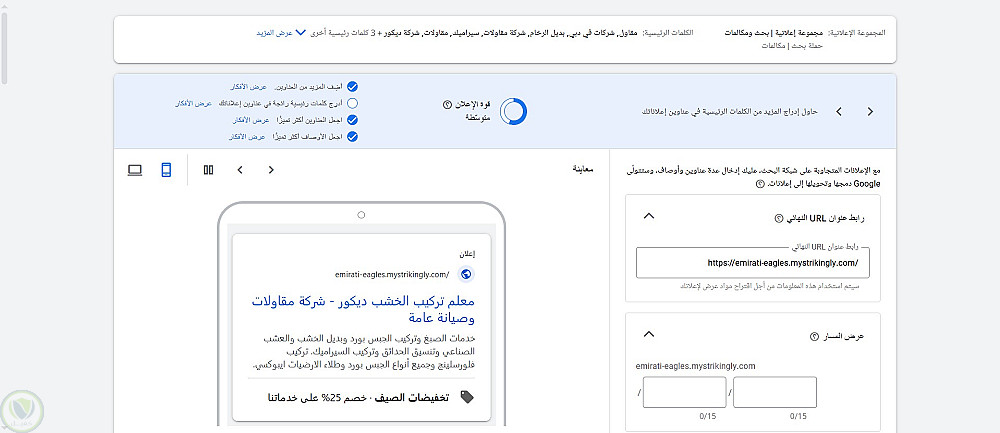Screen dimensions: 1000x433
Task: Click the 'معاينة' preview label
Action: 582,170
